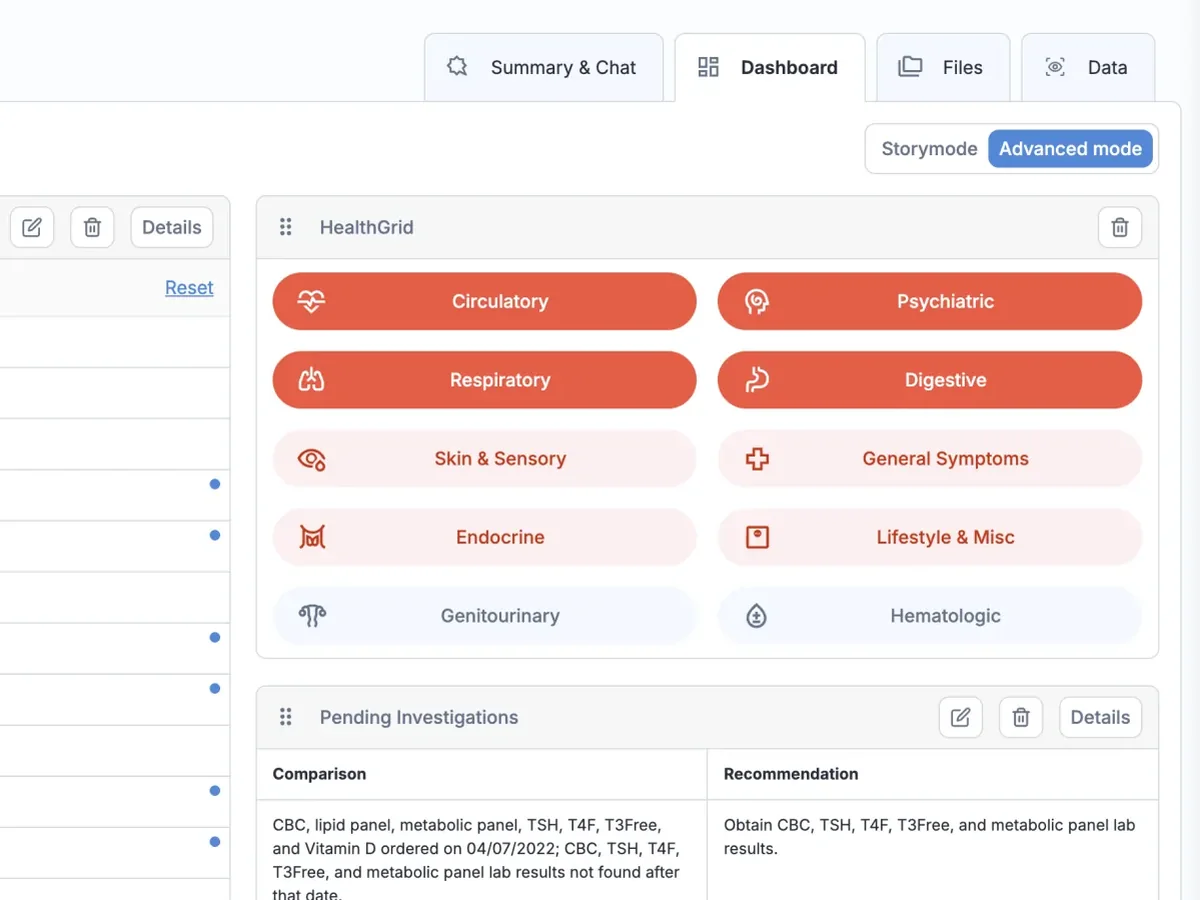Open the Endocrine category
This screenshot has width=1200, height=900.
[x=484, y=537]
